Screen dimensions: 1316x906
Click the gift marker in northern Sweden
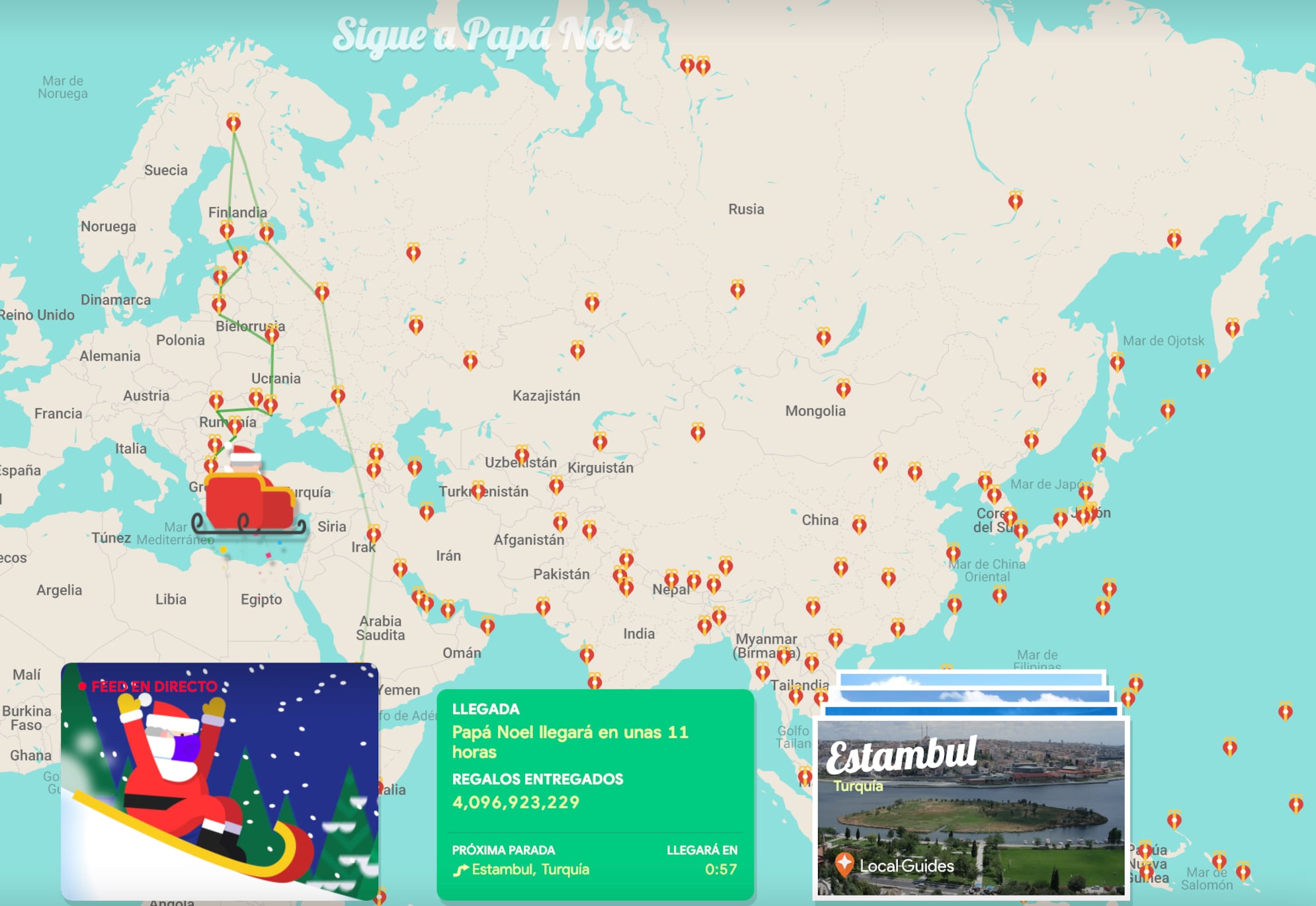click(x=233, y=123)
